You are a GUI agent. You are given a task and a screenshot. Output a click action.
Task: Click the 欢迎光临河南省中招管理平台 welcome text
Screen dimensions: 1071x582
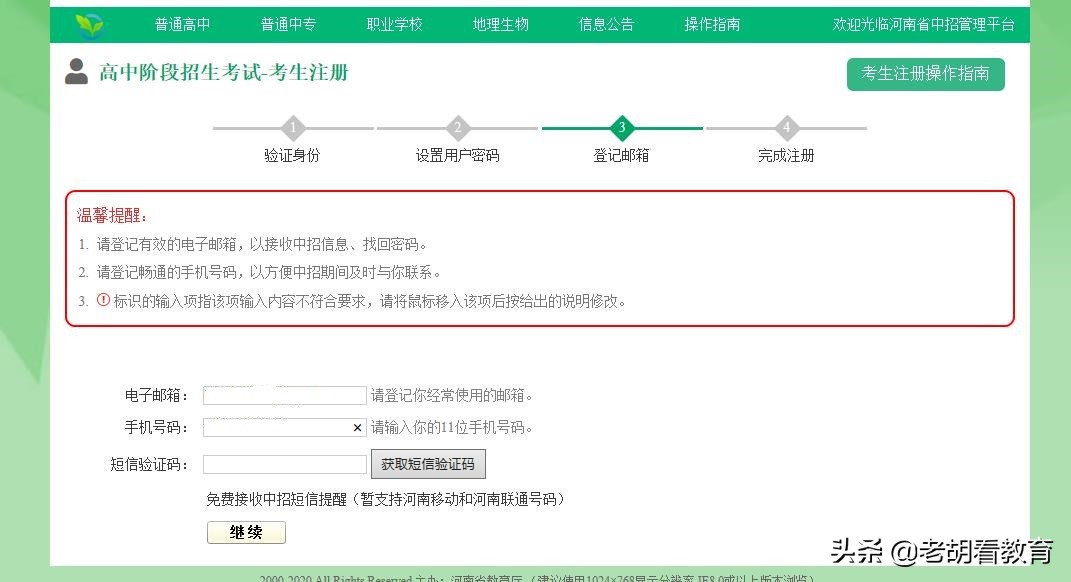click(x=926, y=23)
